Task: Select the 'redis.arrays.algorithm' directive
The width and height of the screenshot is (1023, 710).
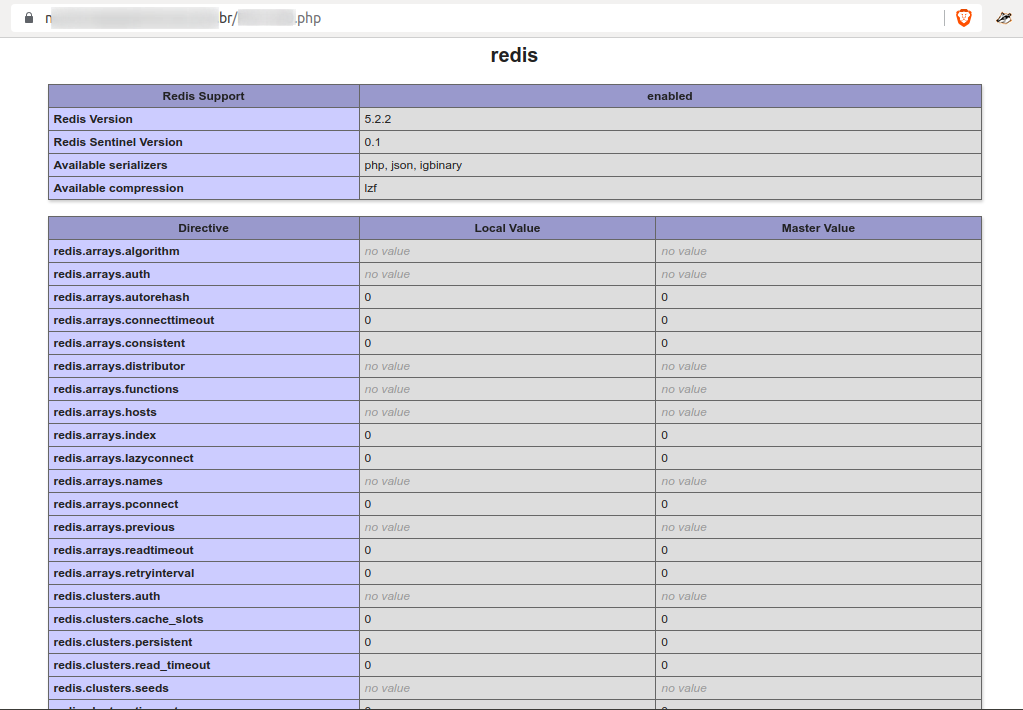Action: 116,251
